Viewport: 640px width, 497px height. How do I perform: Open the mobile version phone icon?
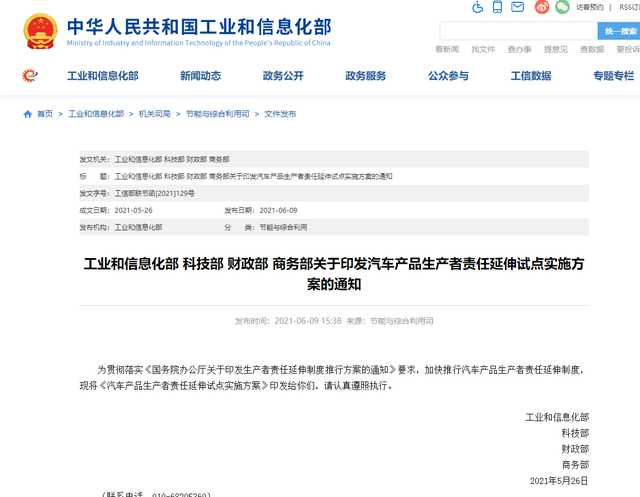(497, 7)
